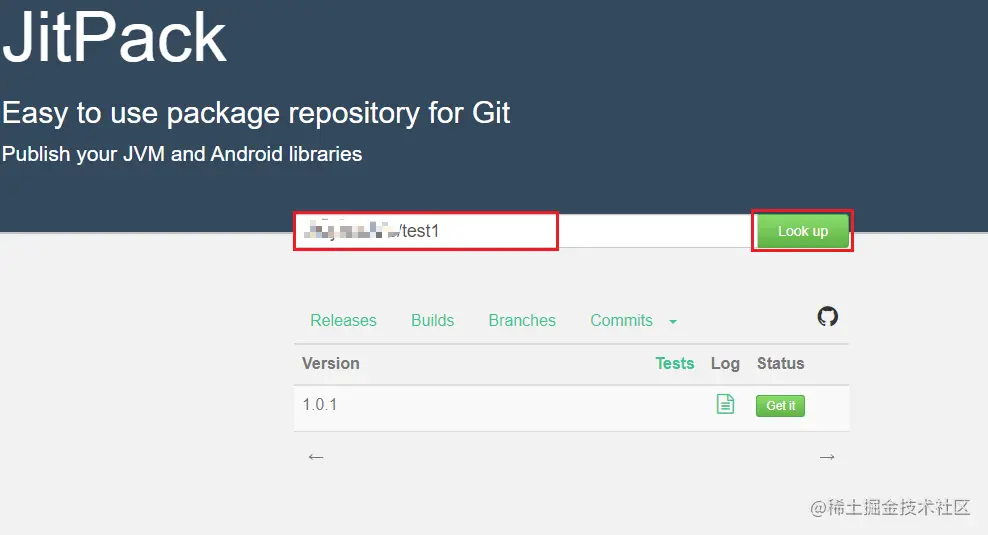Click the Get it button

point(780,406)
